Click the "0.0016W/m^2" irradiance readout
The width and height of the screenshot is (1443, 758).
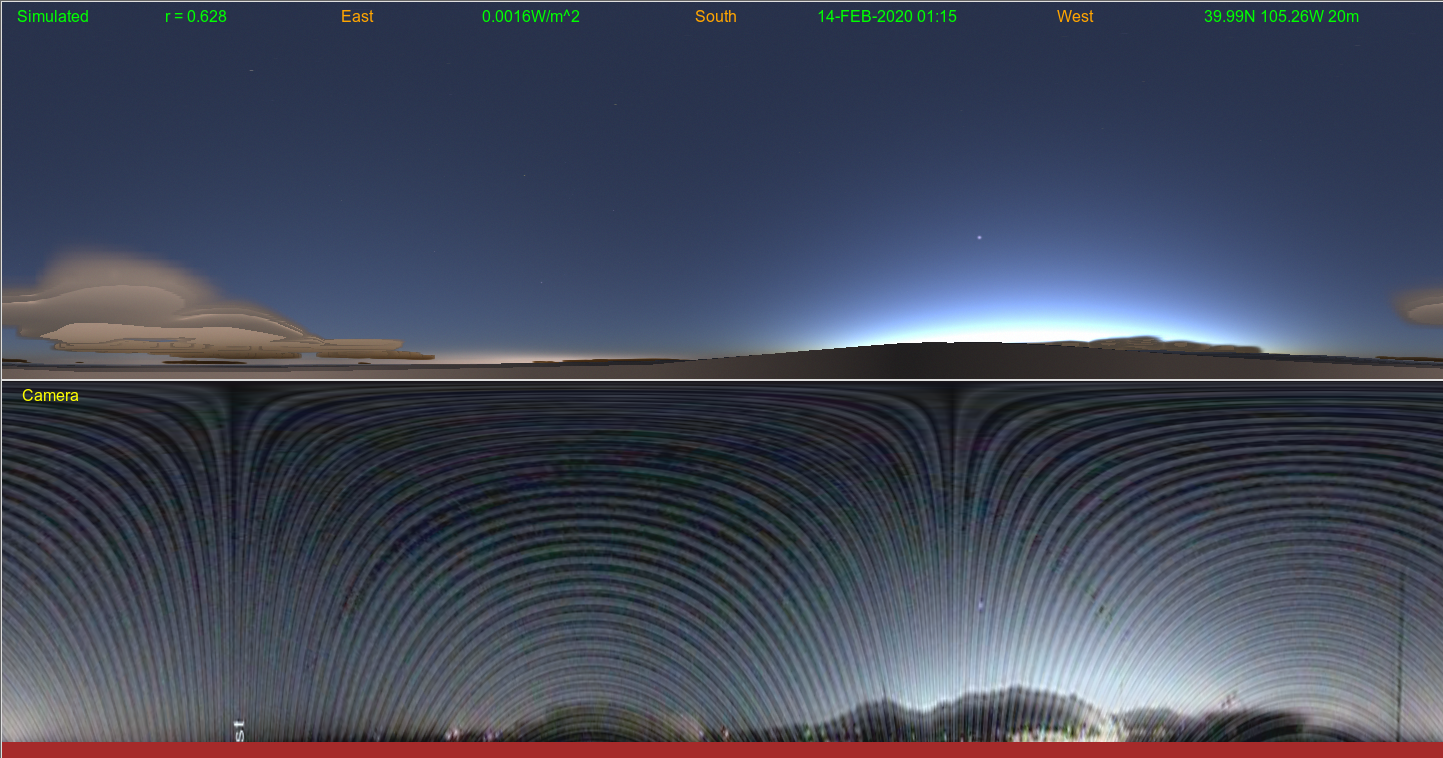(531, 17)
